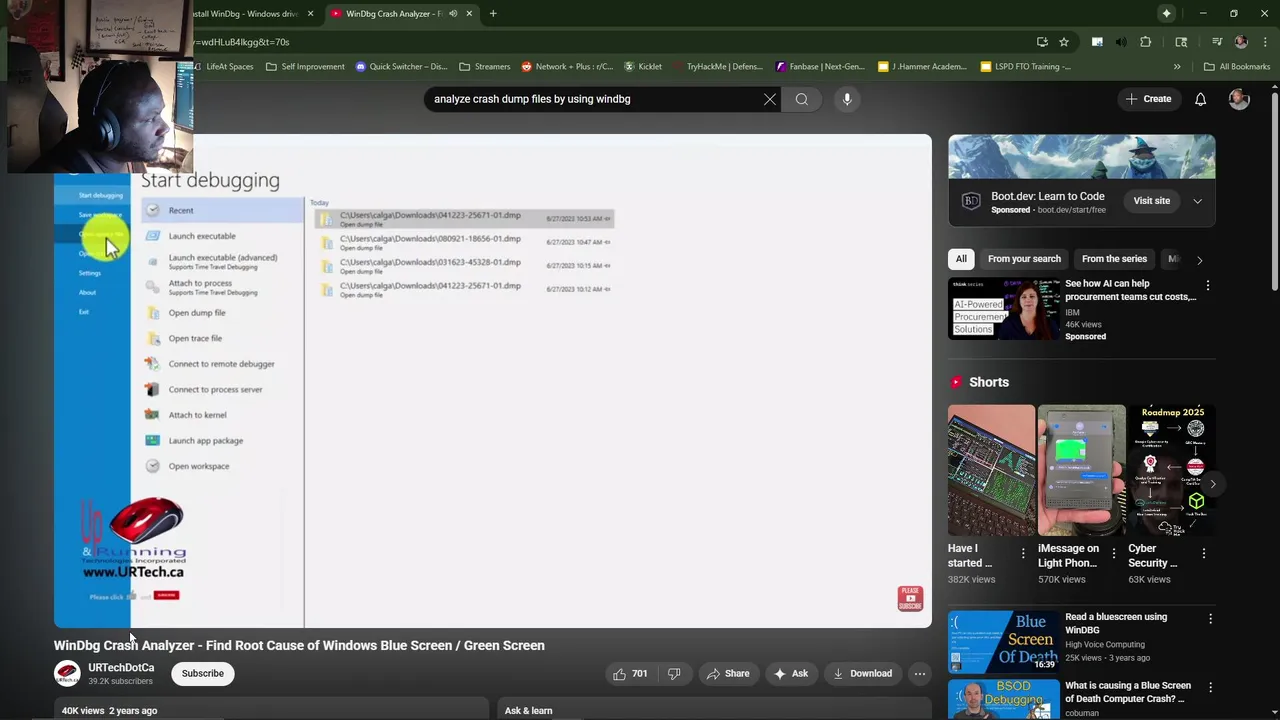The image size is (1280, 720).
Task: Click the magnifier search button
Action: [x=802, y=99]
